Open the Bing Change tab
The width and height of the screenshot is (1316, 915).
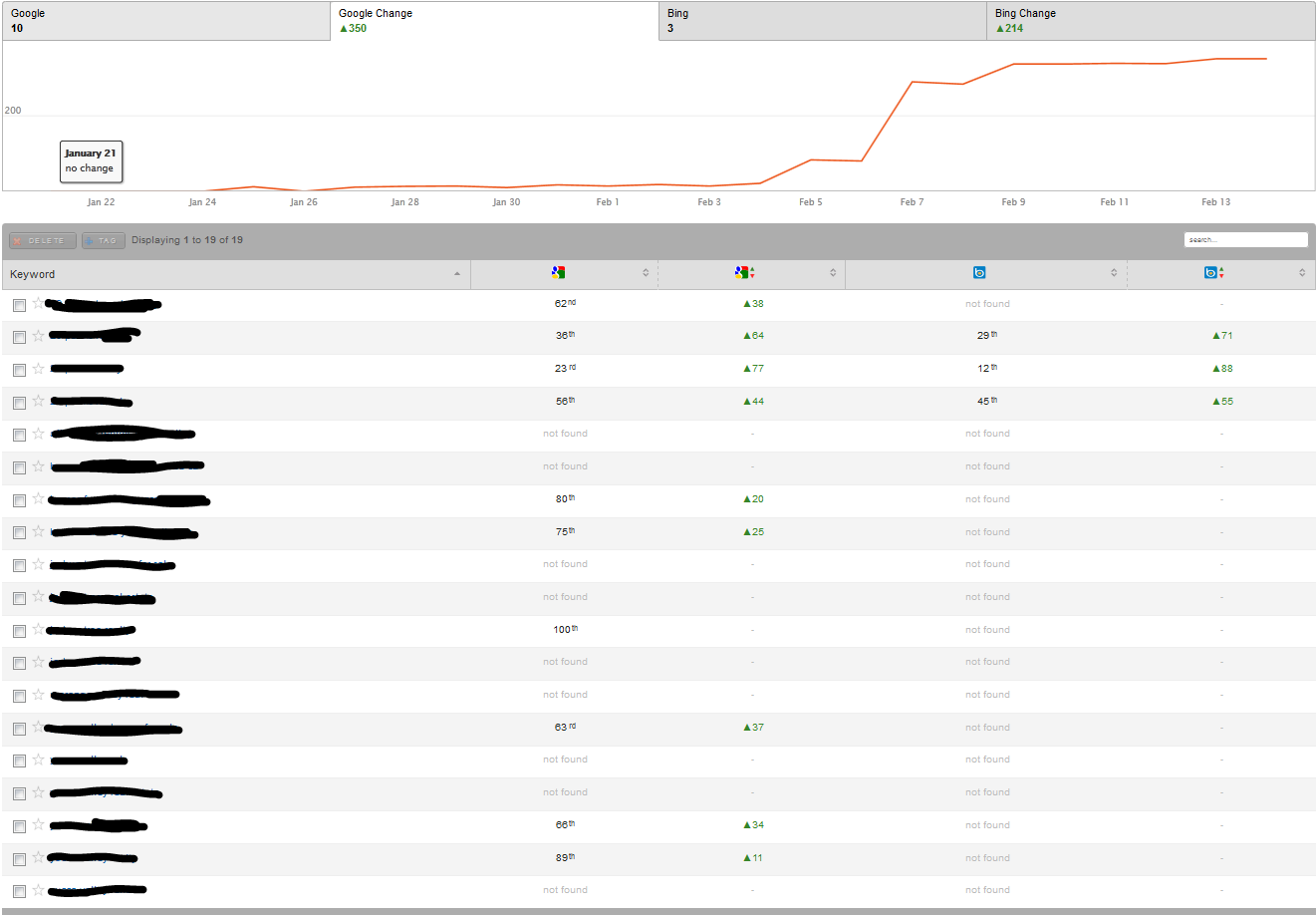[1150, 21]
